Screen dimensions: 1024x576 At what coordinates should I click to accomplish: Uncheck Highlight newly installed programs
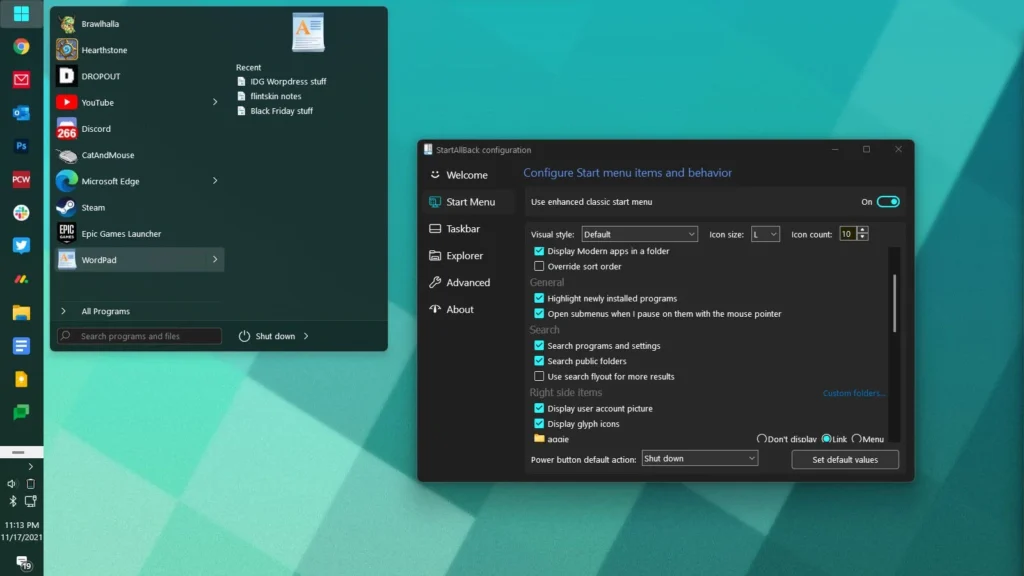point(540,298)
